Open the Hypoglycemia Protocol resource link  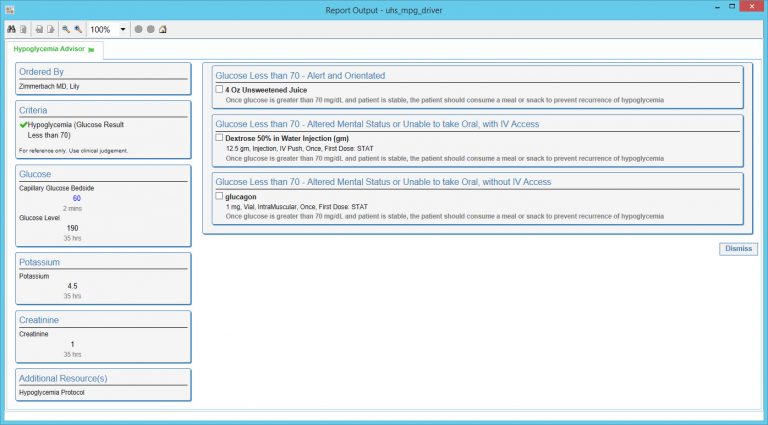point(51,393)
